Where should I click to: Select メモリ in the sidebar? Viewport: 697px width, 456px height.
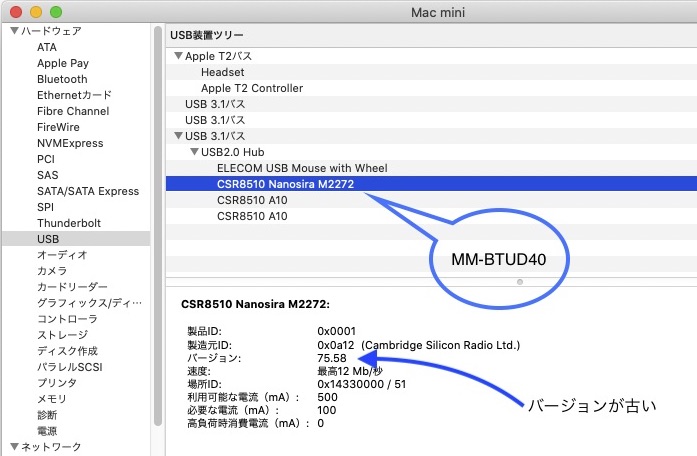(52, 399)
